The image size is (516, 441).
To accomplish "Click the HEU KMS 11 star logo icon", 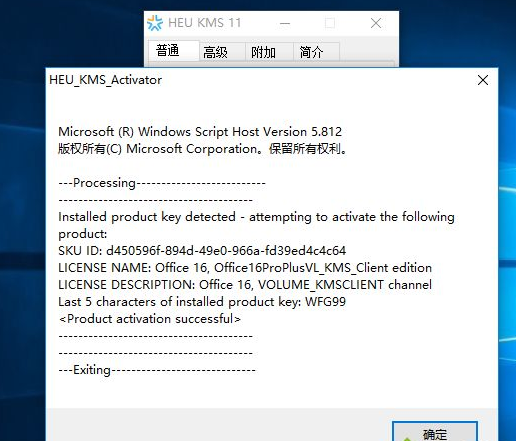I will pos(155,23).
